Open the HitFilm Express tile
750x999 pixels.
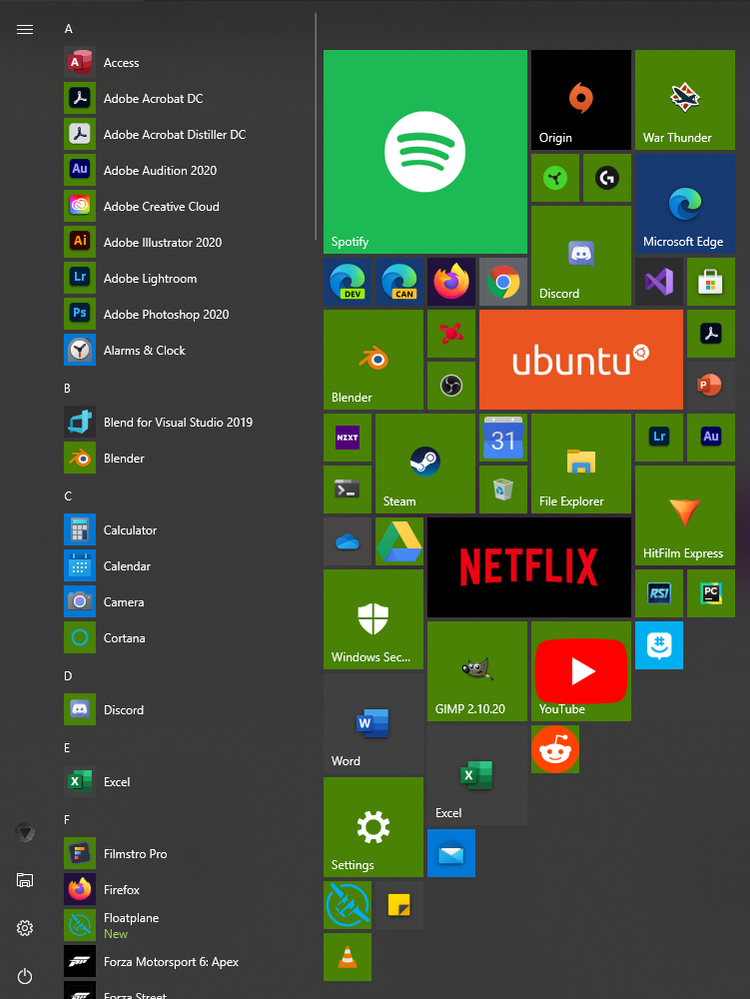pyautogui.click(x=685, y=515)
